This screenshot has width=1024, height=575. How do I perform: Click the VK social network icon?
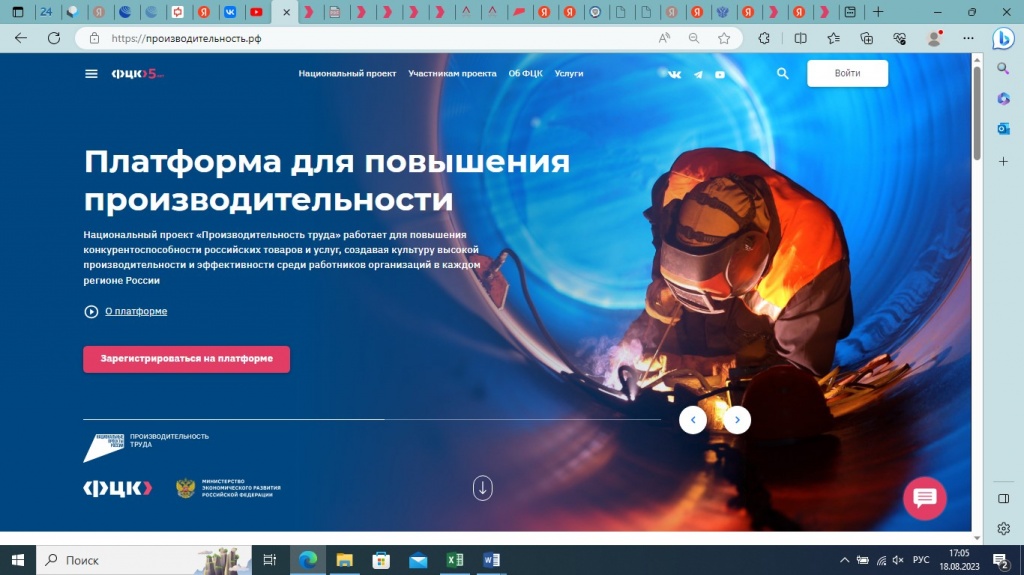675,74
